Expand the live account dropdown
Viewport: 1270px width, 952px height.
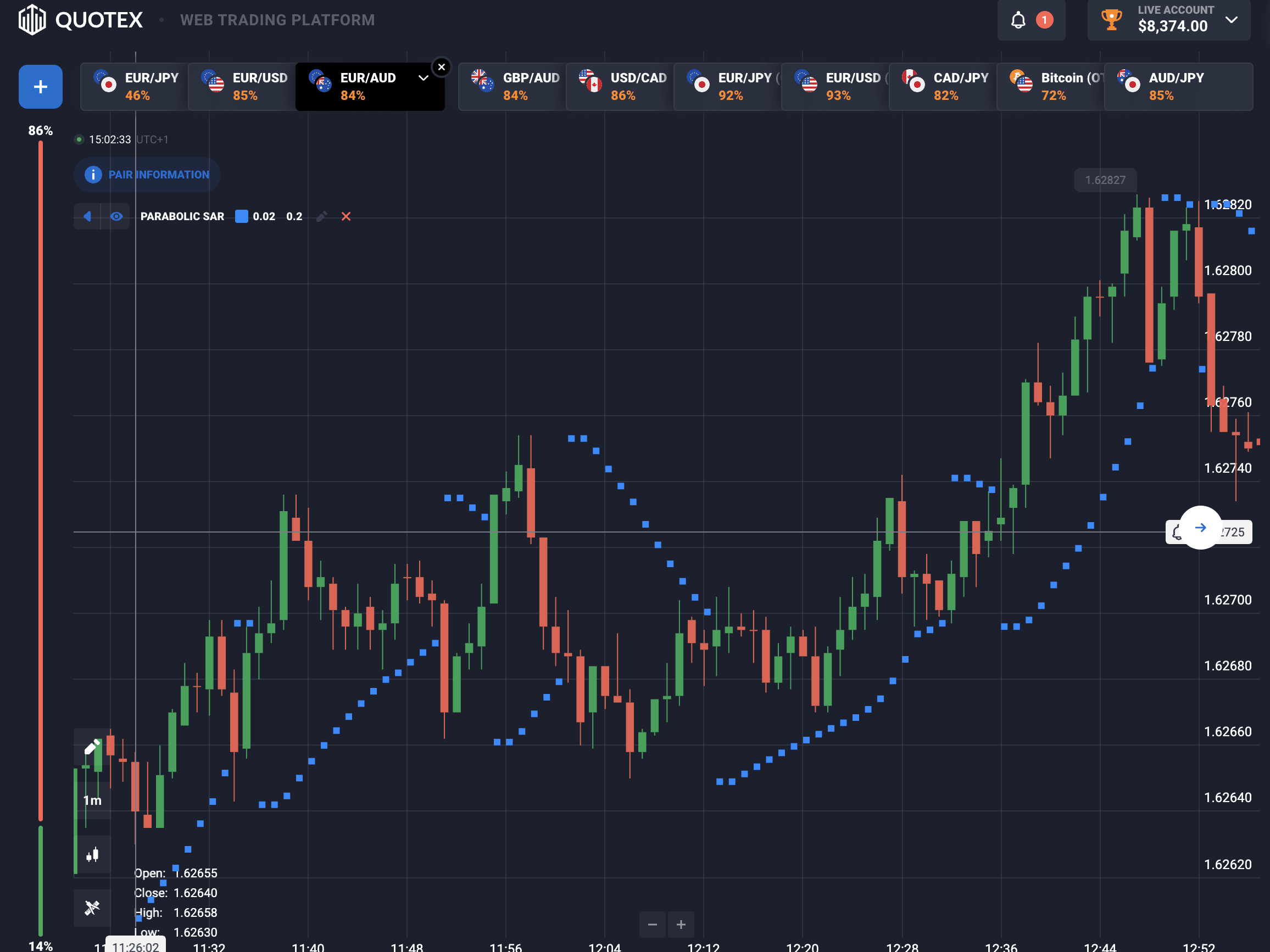pyautogui.click(x=1231, y=20)
